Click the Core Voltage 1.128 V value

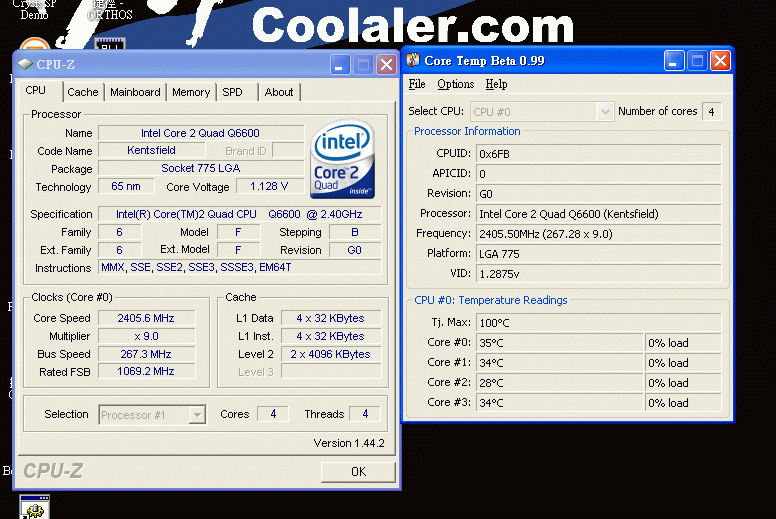pos(269,187)
